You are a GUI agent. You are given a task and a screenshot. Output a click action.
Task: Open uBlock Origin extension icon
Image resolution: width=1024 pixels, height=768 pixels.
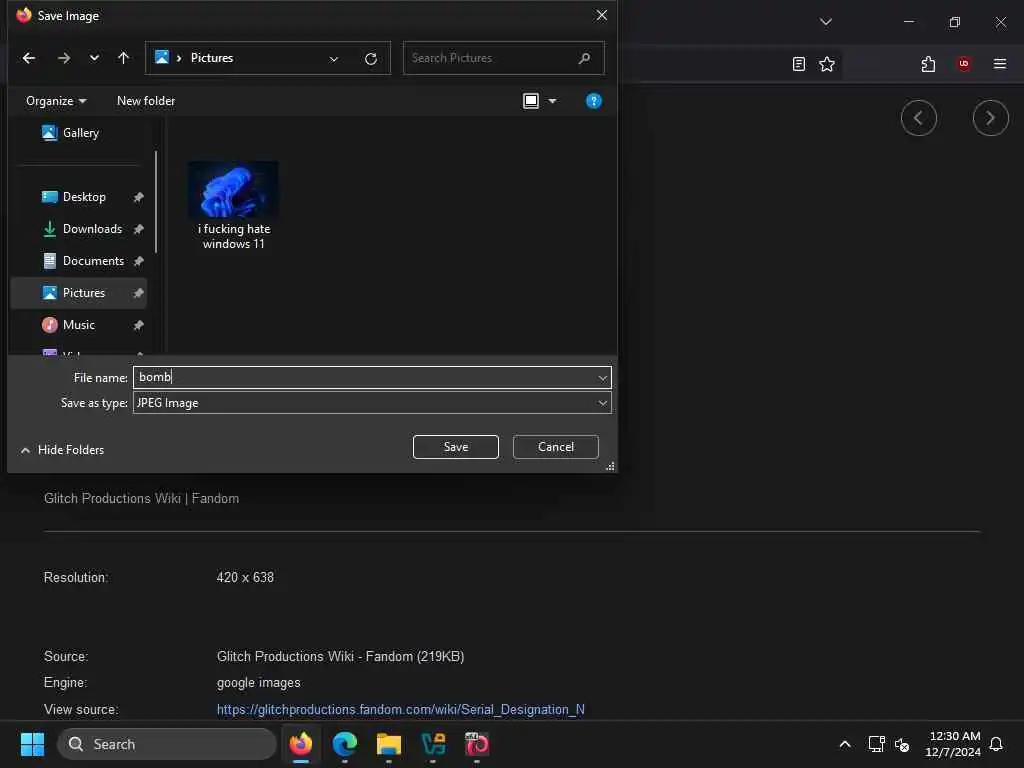(x=963, y=64)
